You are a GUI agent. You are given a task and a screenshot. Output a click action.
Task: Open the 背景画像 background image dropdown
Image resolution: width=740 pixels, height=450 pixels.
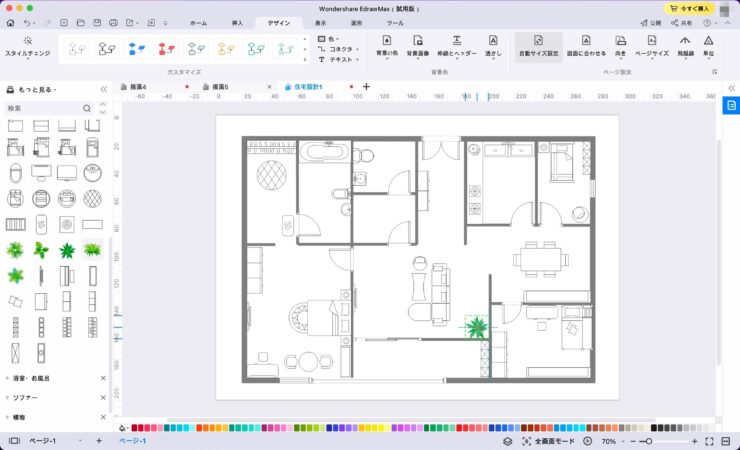[x=418, y=46]
